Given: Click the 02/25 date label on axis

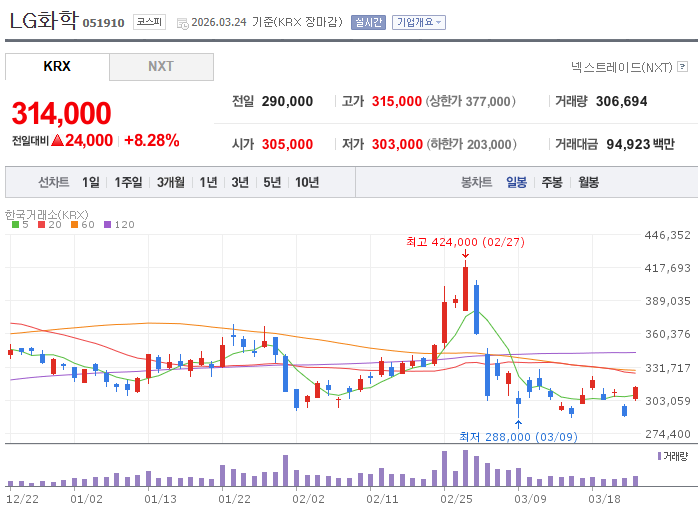Looking at the screenshot, I should click(x=456, y=499).
